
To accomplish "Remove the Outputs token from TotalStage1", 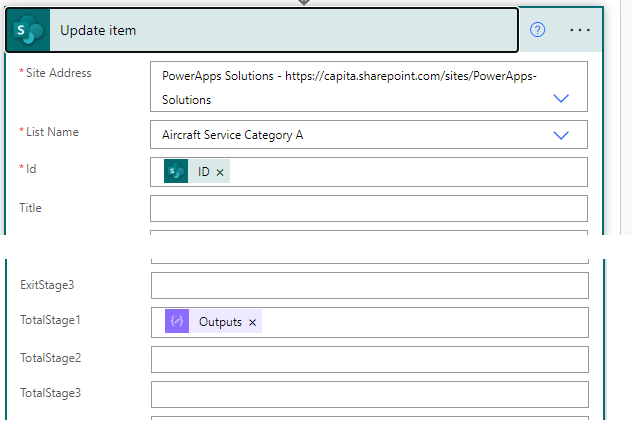I will (x=252, y=323).
